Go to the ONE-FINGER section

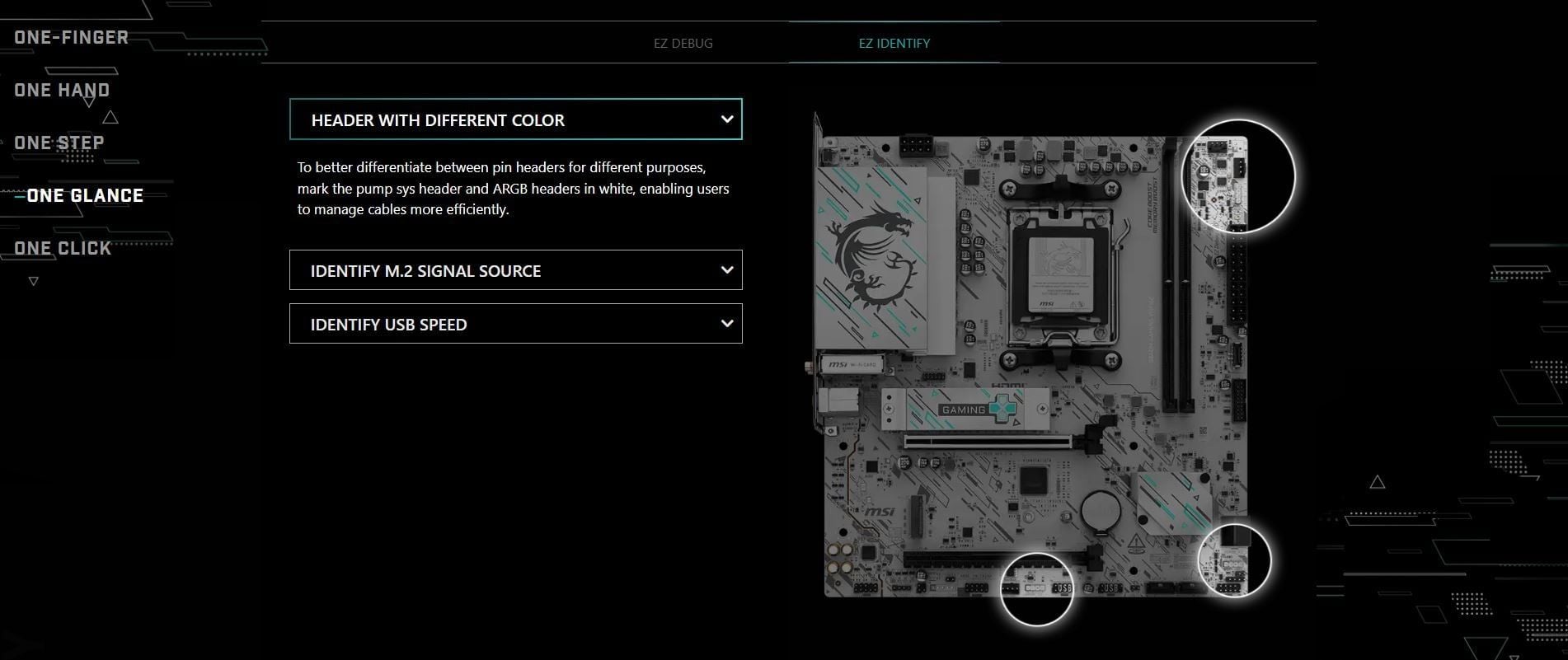[x=72, y=38]
